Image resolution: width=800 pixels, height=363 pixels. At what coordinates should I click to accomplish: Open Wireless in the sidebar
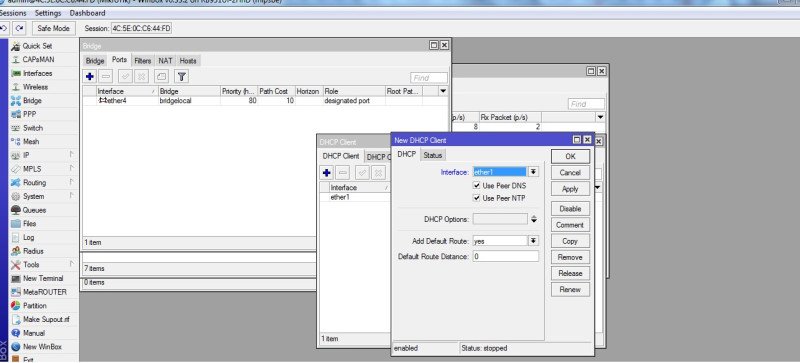click(x=35, y=87)
